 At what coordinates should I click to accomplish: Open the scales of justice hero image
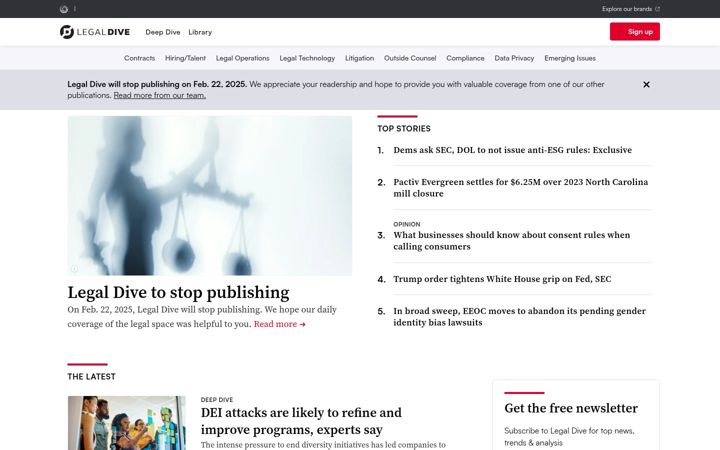pyautogui.click(x=210, y=196)
